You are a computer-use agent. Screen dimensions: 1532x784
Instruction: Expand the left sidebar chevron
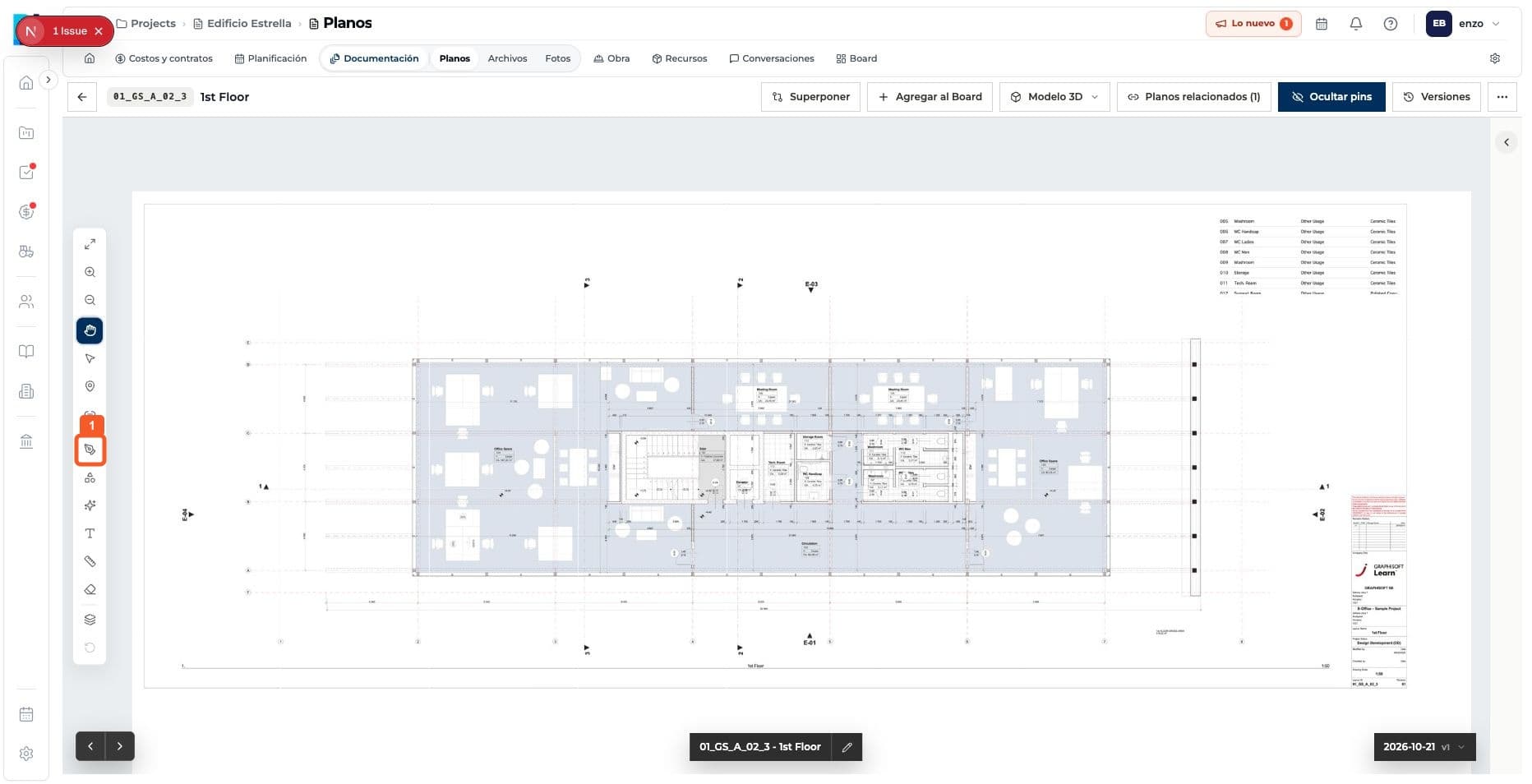coord(48,80)
